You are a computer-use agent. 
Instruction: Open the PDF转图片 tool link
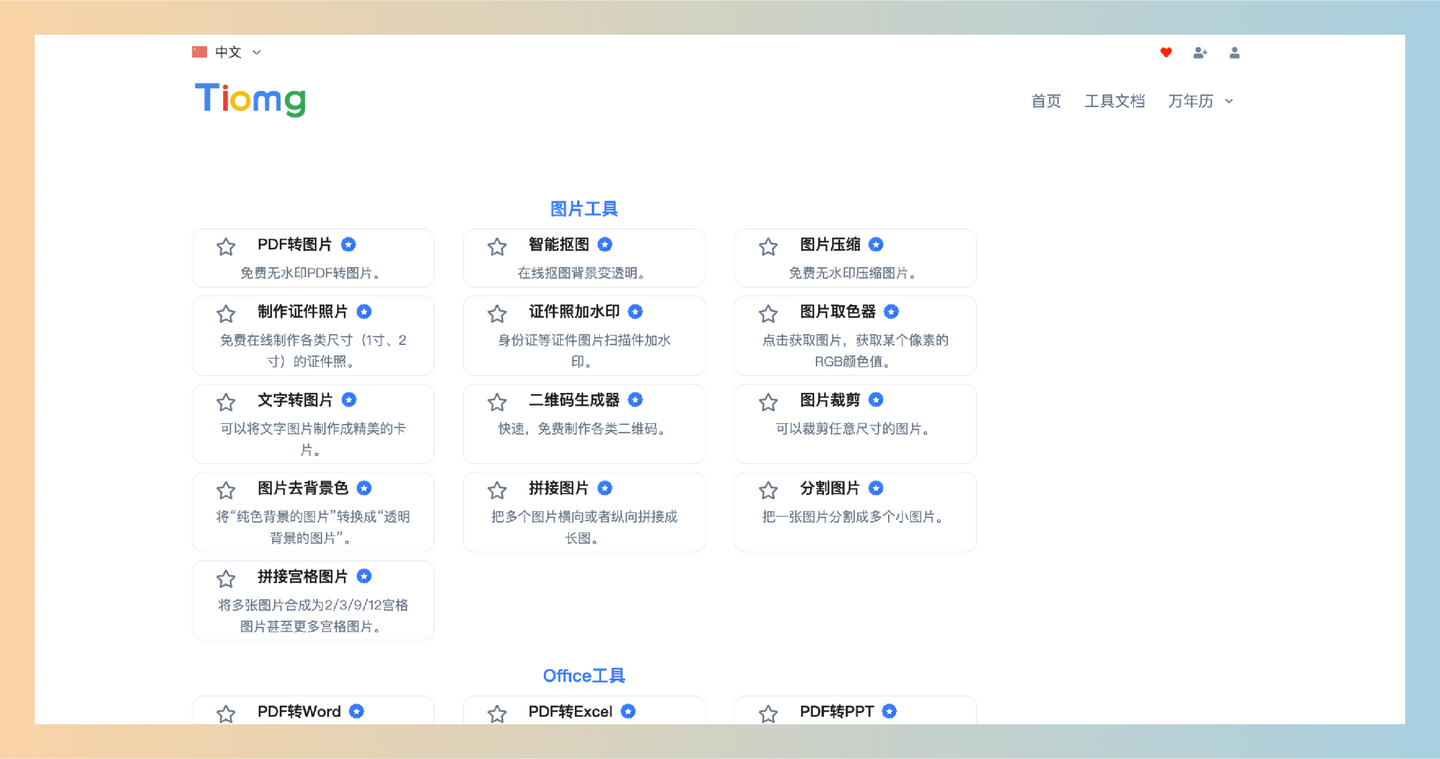pos(295,244)
